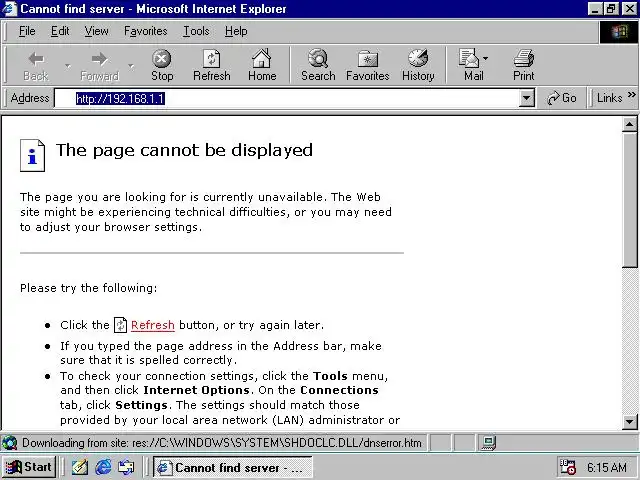This screenshot has width=640, height=480.
Task: Open the notepad-pencil quick launch icon
Action: 80,467
